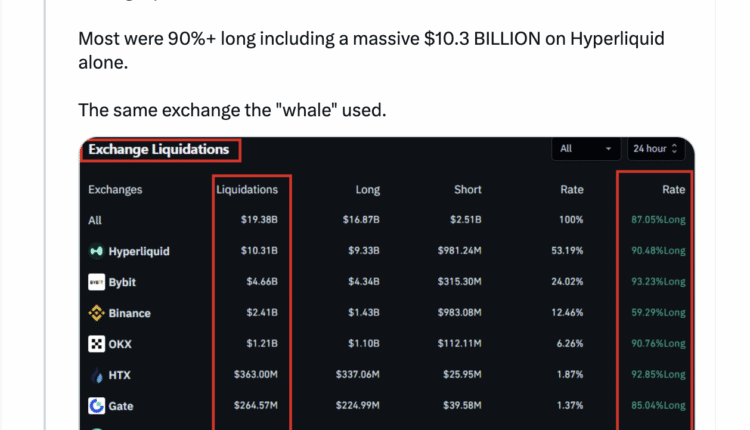Click the Bybit exchange logo icon
The height and width of the screenshot is (430, 750).
[97, 282]
